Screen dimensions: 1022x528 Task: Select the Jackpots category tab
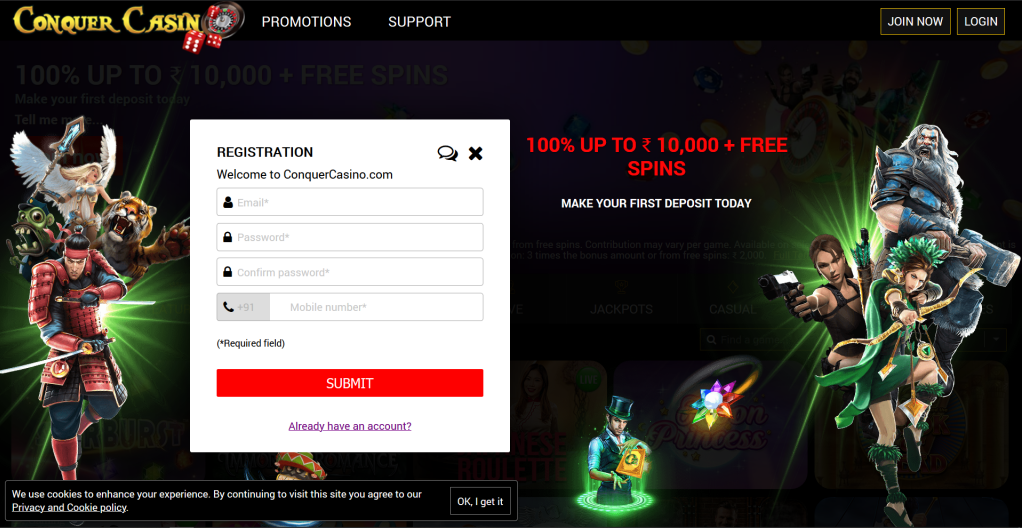coord(621,310)
